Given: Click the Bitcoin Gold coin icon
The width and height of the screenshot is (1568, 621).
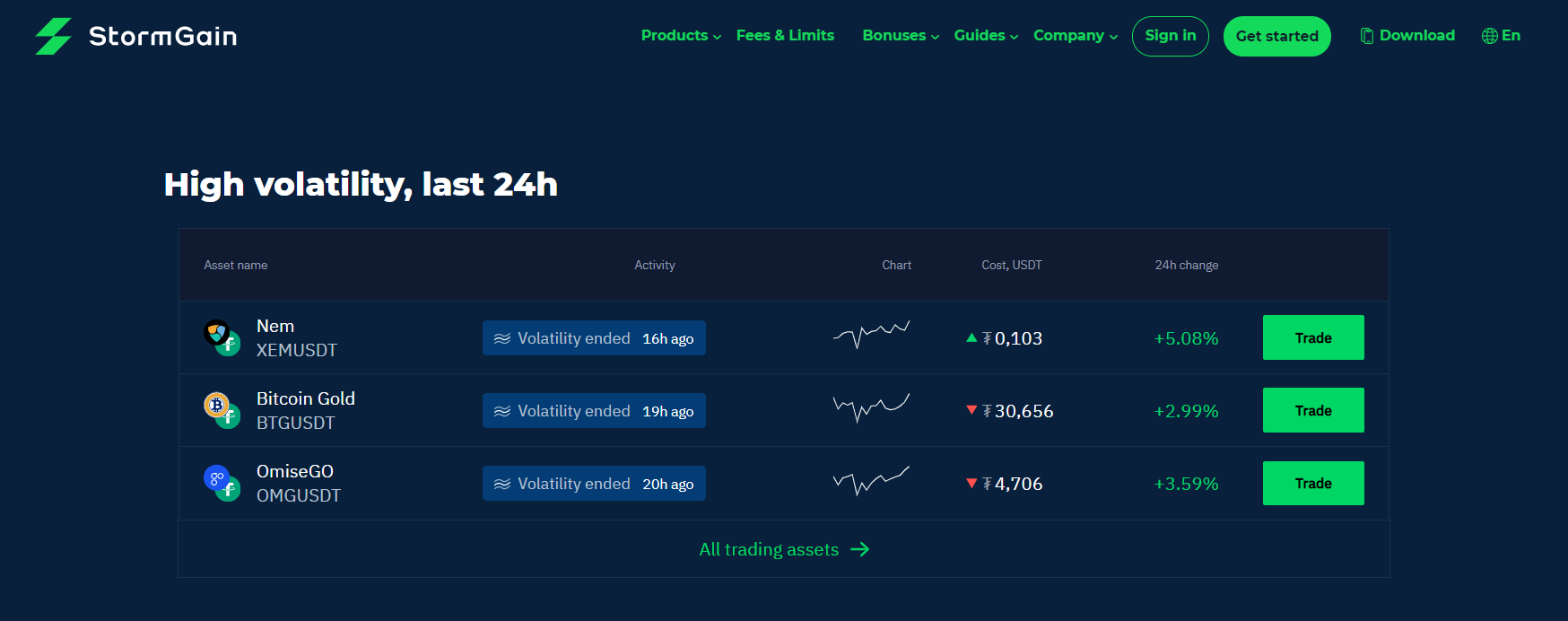Looking at the screenshot, I should [x=216, y=405].
